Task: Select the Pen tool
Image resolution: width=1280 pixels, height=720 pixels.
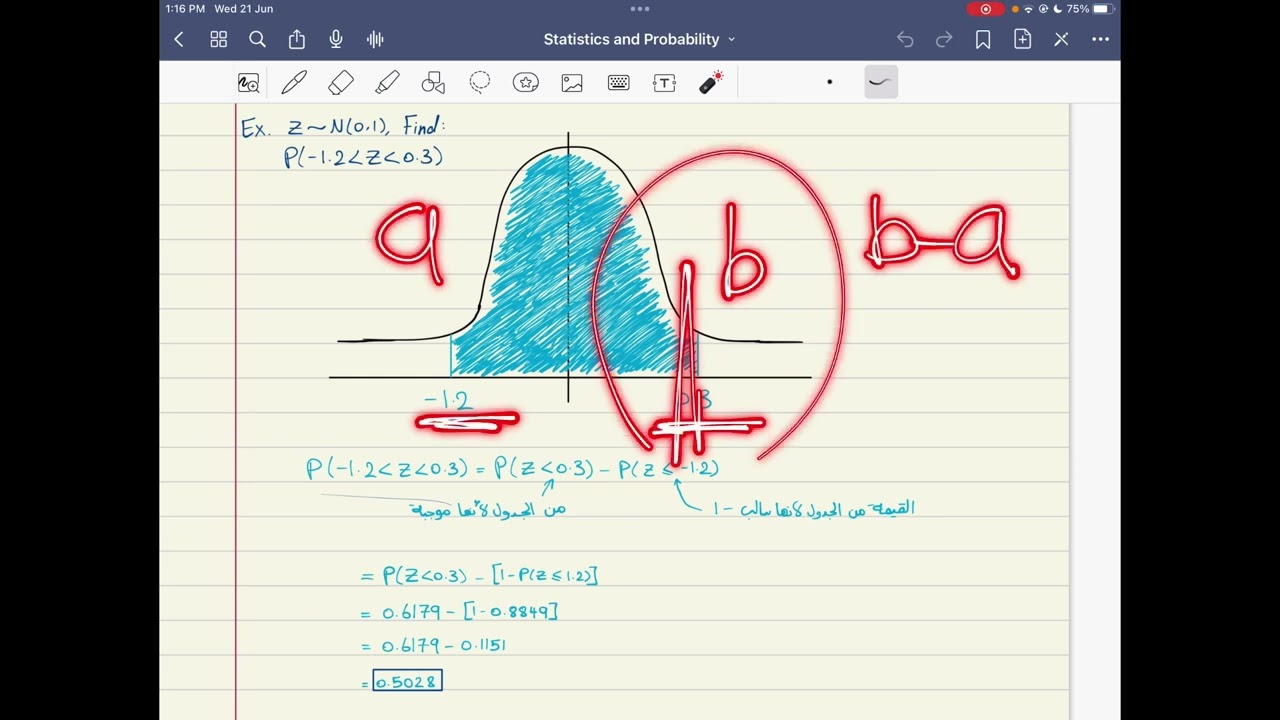Action: [x=294, y=83]
